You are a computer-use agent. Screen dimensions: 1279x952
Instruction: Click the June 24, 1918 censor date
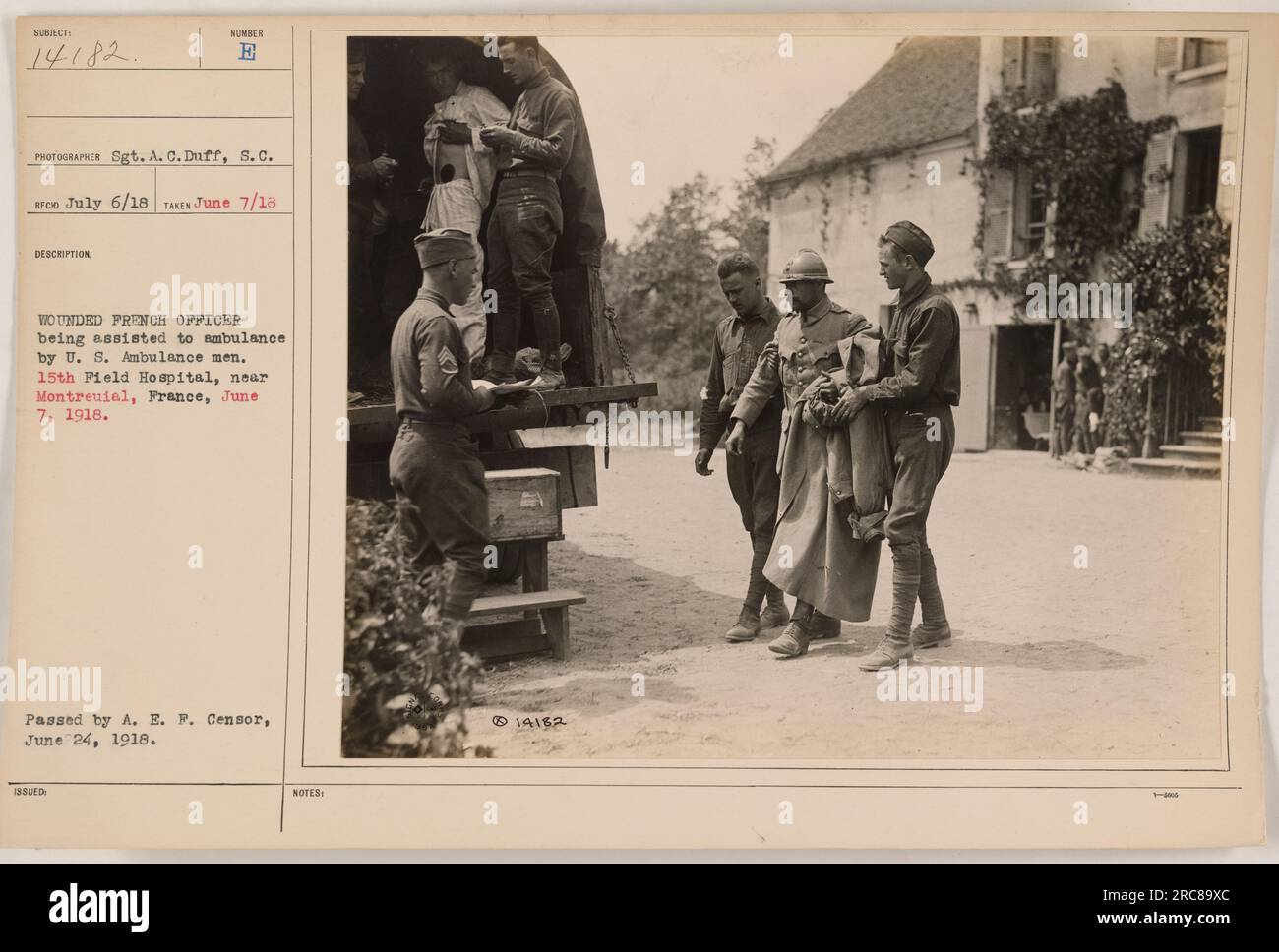(x=90, y=738)
